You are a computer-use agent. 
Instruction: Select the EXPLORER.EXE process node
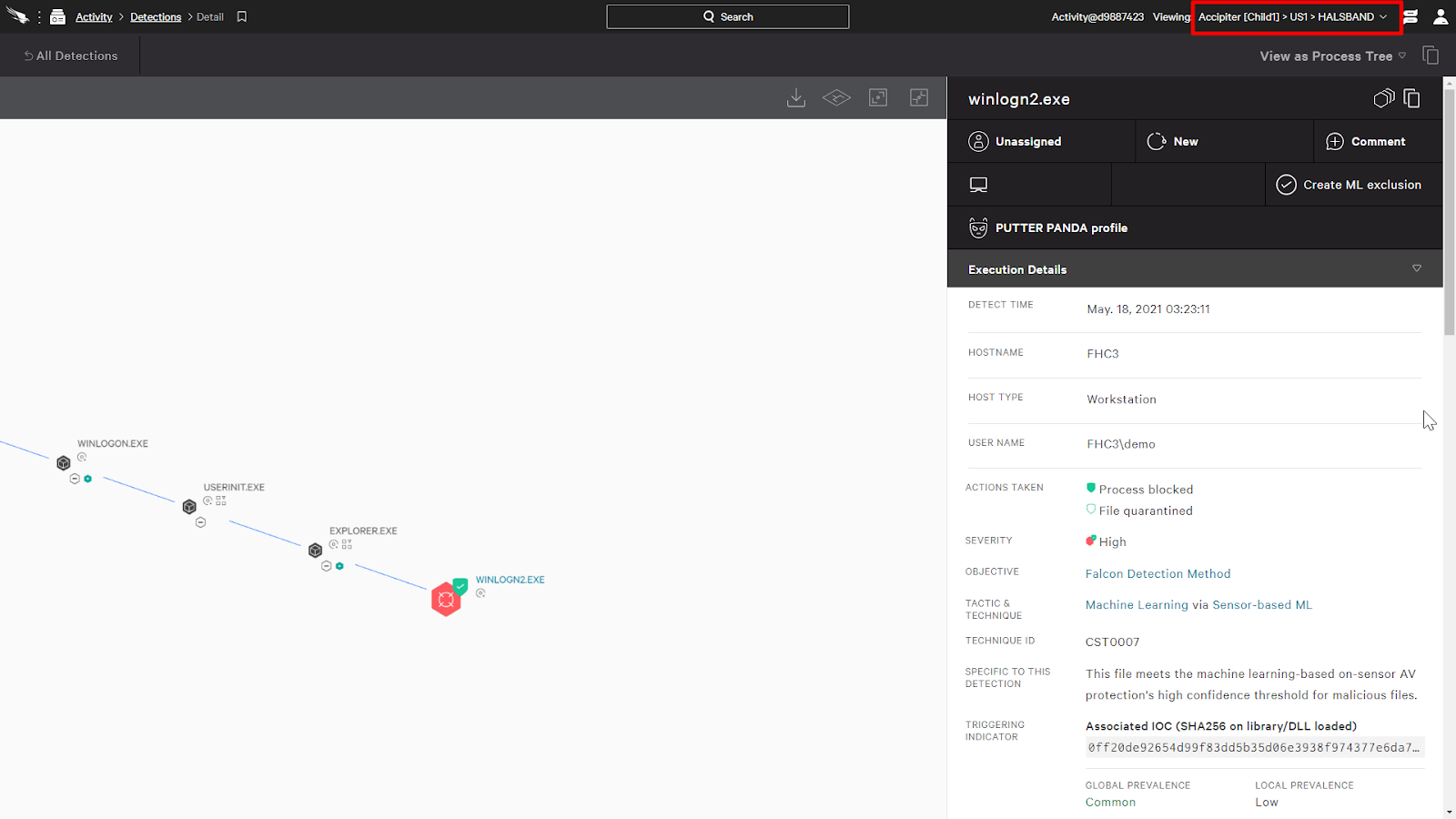click(x=315, y=551)
